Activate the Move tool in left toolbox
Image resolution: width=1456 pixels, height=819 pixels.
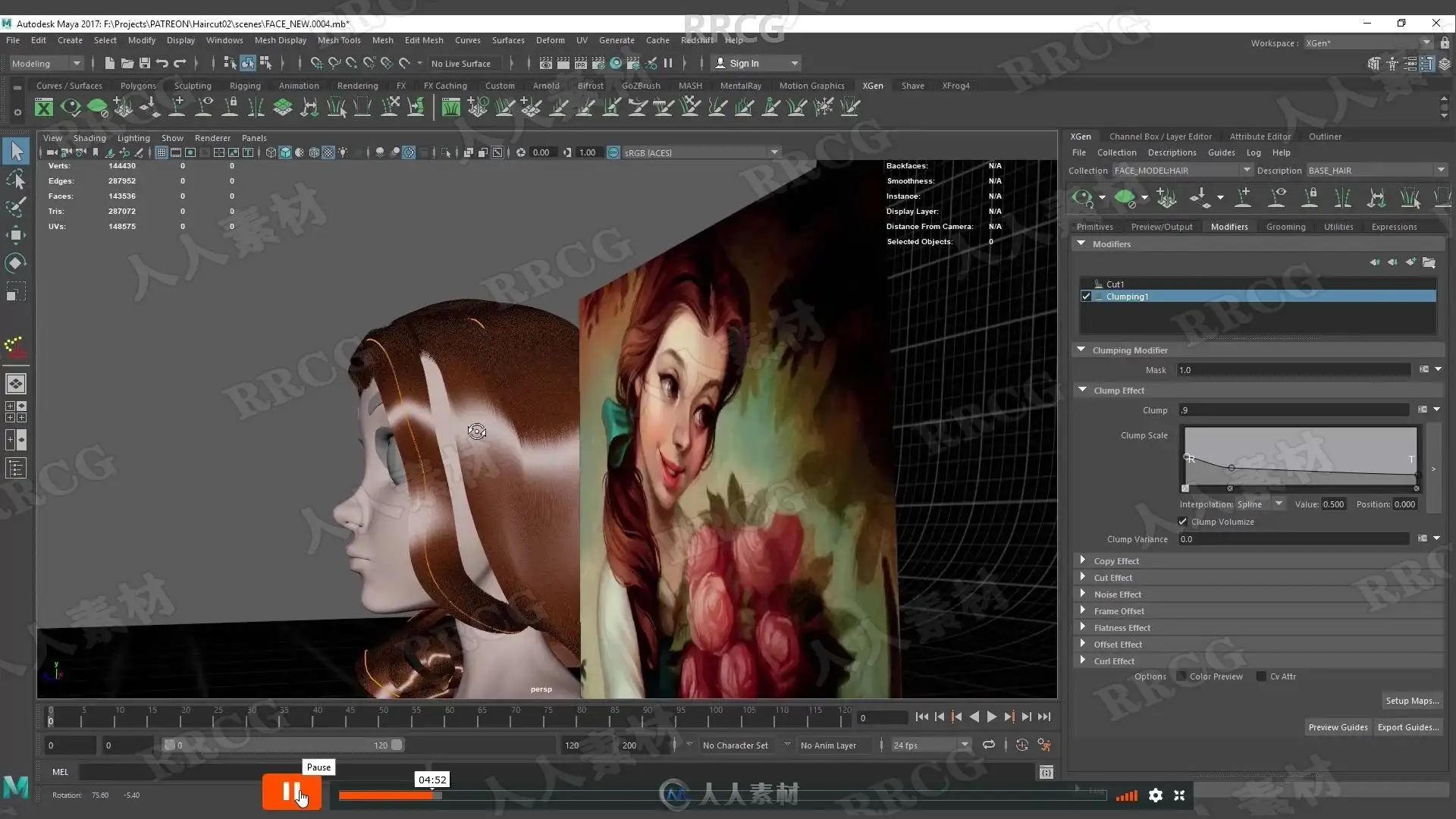pyautogui.click(x=16, y=235)
